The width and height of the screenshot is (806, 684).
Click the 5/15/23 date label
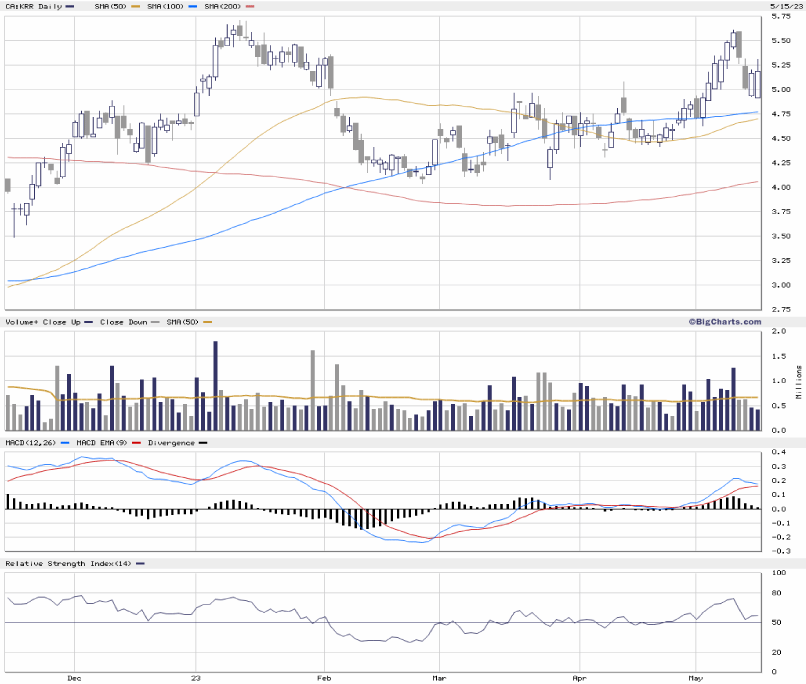pyautogui.click(x=786, y=6)
